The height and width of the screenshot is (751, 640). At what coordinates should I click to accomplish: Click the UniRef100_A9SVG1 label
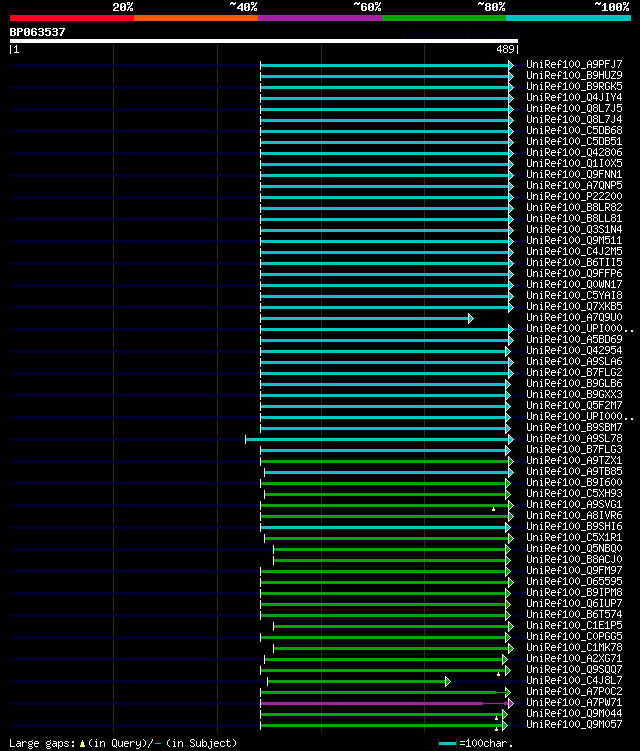tap(574, 505)
